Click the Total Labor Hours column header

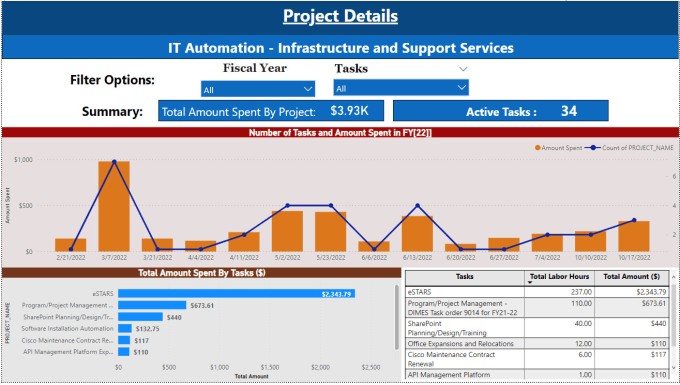[x=559, y=277]
